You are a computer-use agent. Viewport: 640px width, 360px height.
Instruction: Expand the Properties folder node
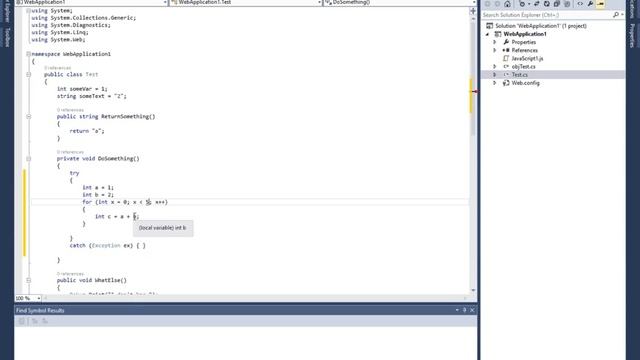[495, 42]
